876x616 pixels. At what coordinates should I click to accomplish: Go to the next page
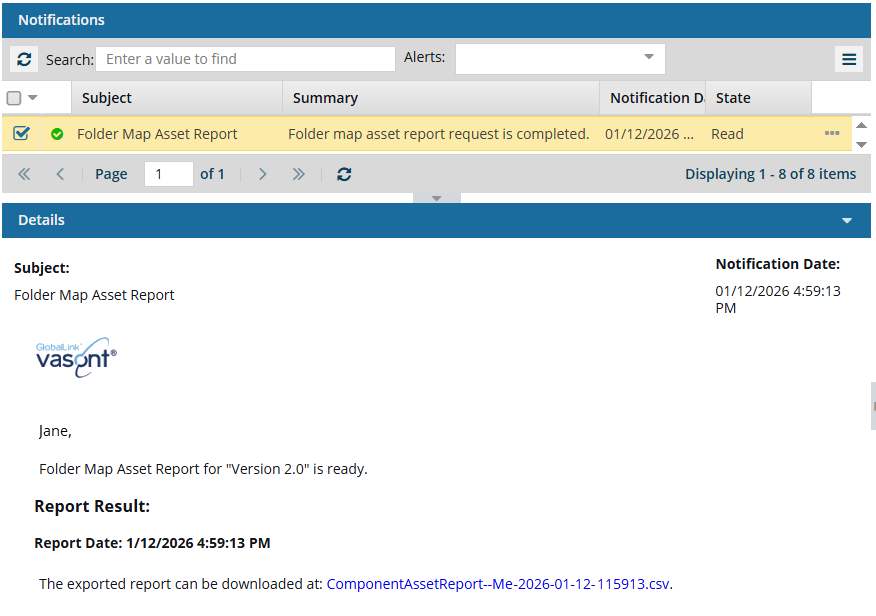click(263, 174)
